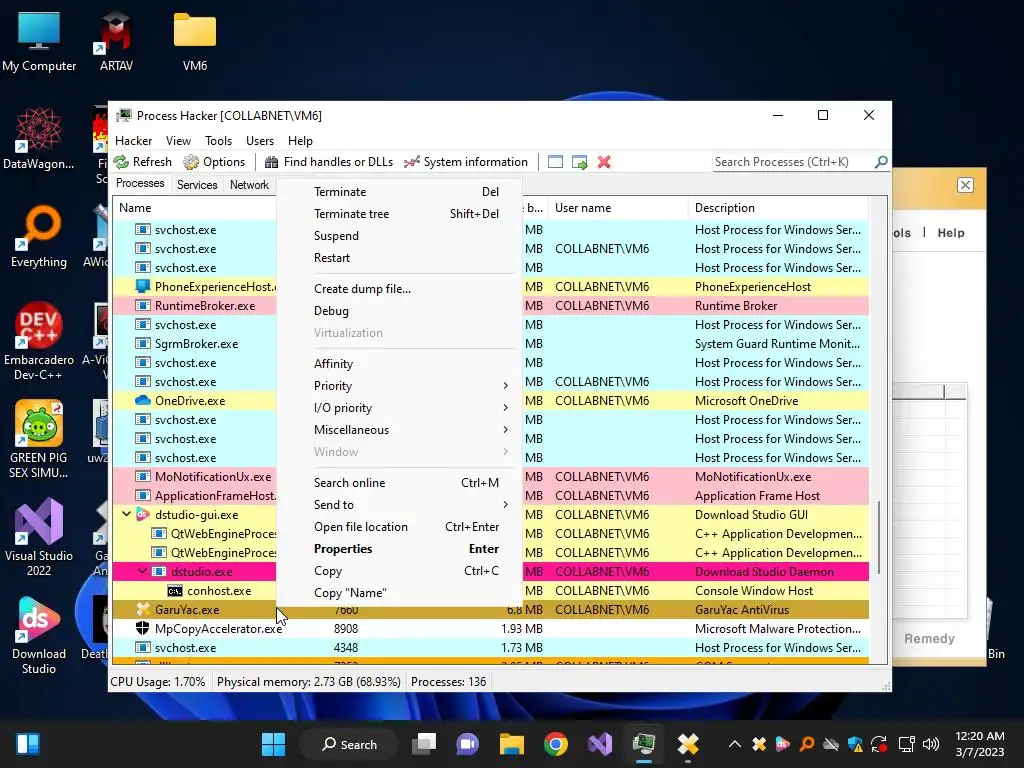Click CPU Usage status bar entry

click(157, 682)
